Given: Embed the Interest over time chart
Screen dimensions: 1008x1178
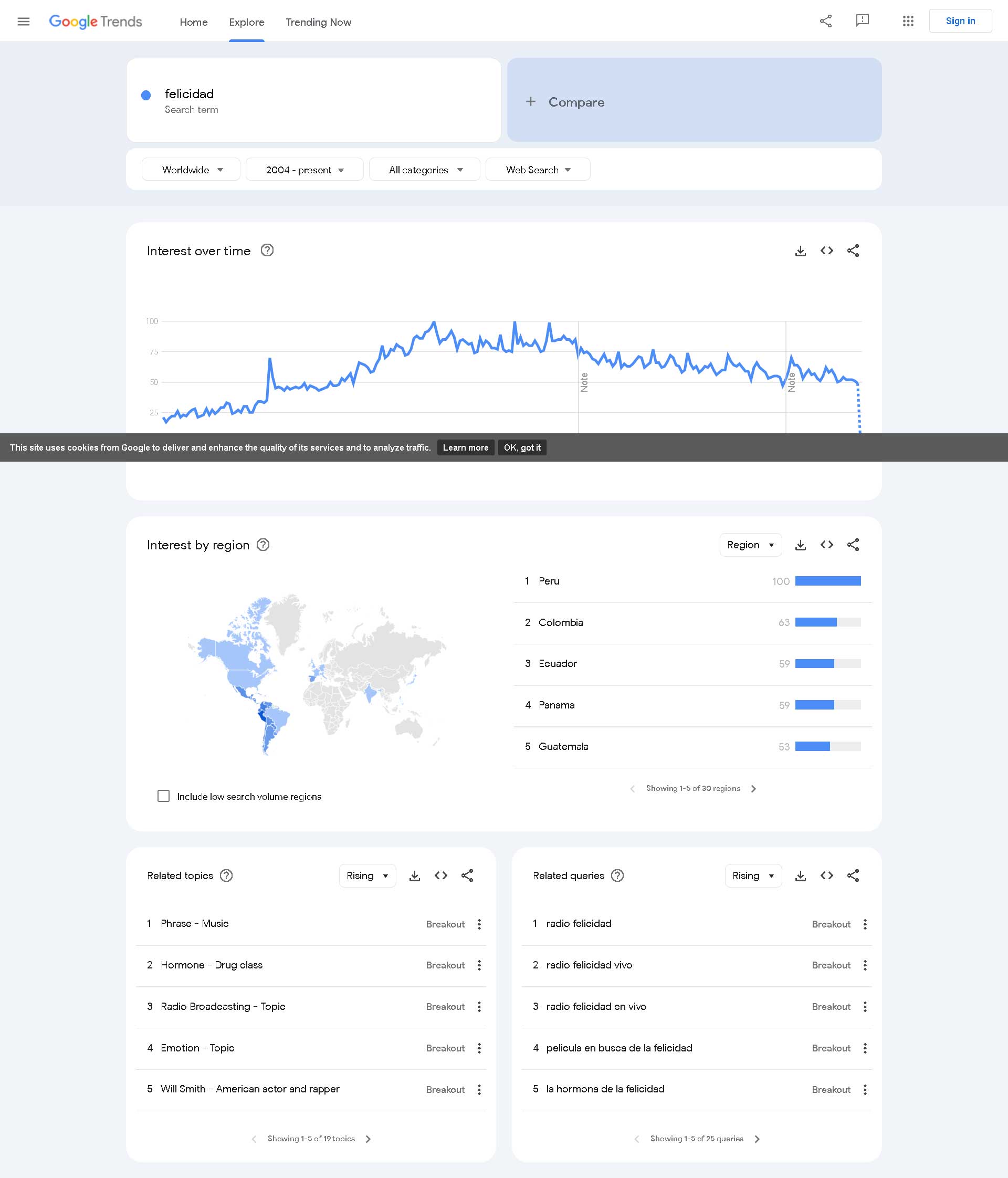Looking at the screenshot, I should click(827, 251).
